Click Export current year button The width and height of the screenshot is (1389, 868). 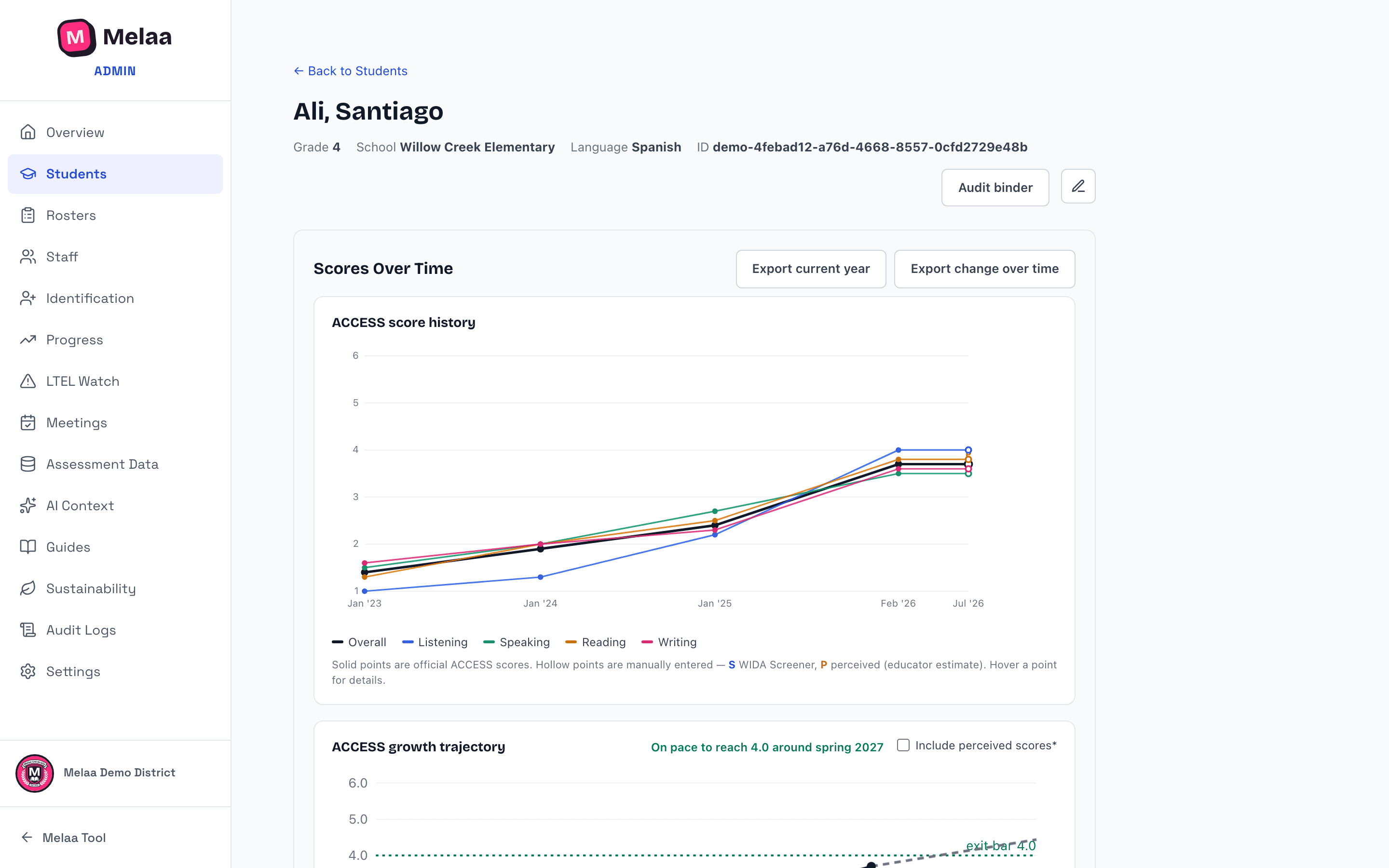coord(810,269)
